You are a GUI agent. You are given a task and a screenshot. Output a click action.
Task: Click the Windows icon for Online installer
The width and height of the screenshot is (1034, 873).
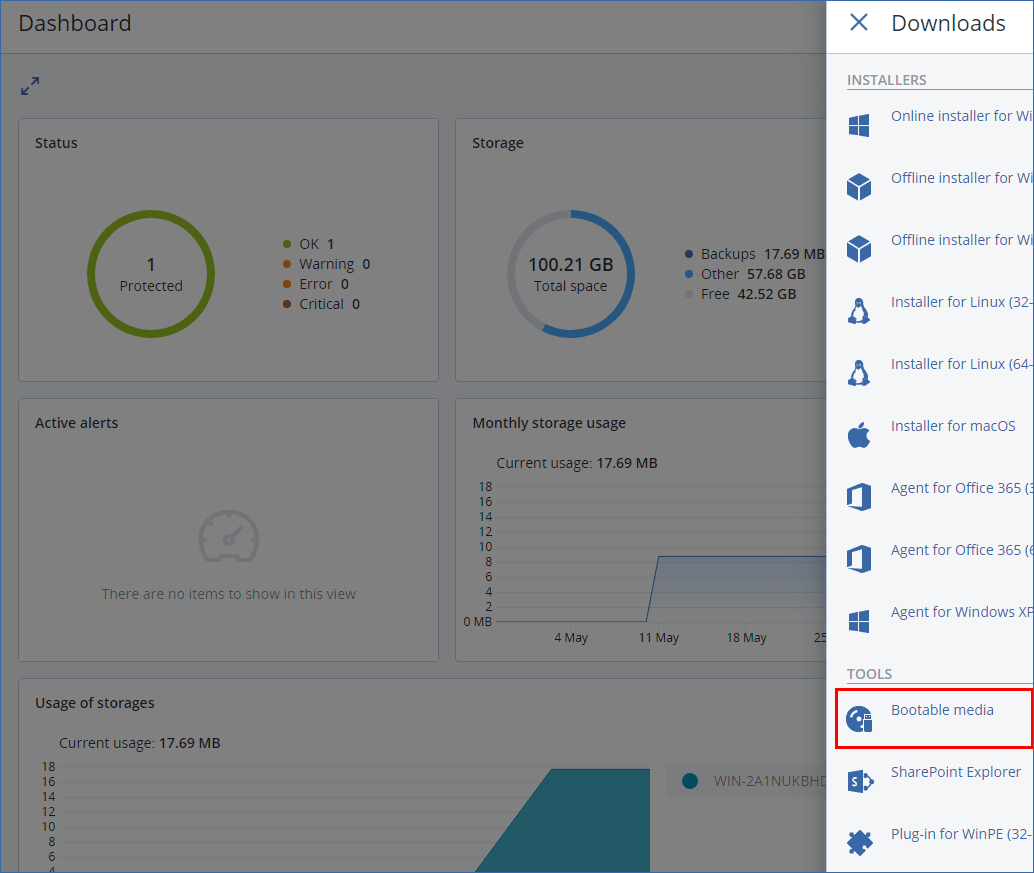point(858,125)
